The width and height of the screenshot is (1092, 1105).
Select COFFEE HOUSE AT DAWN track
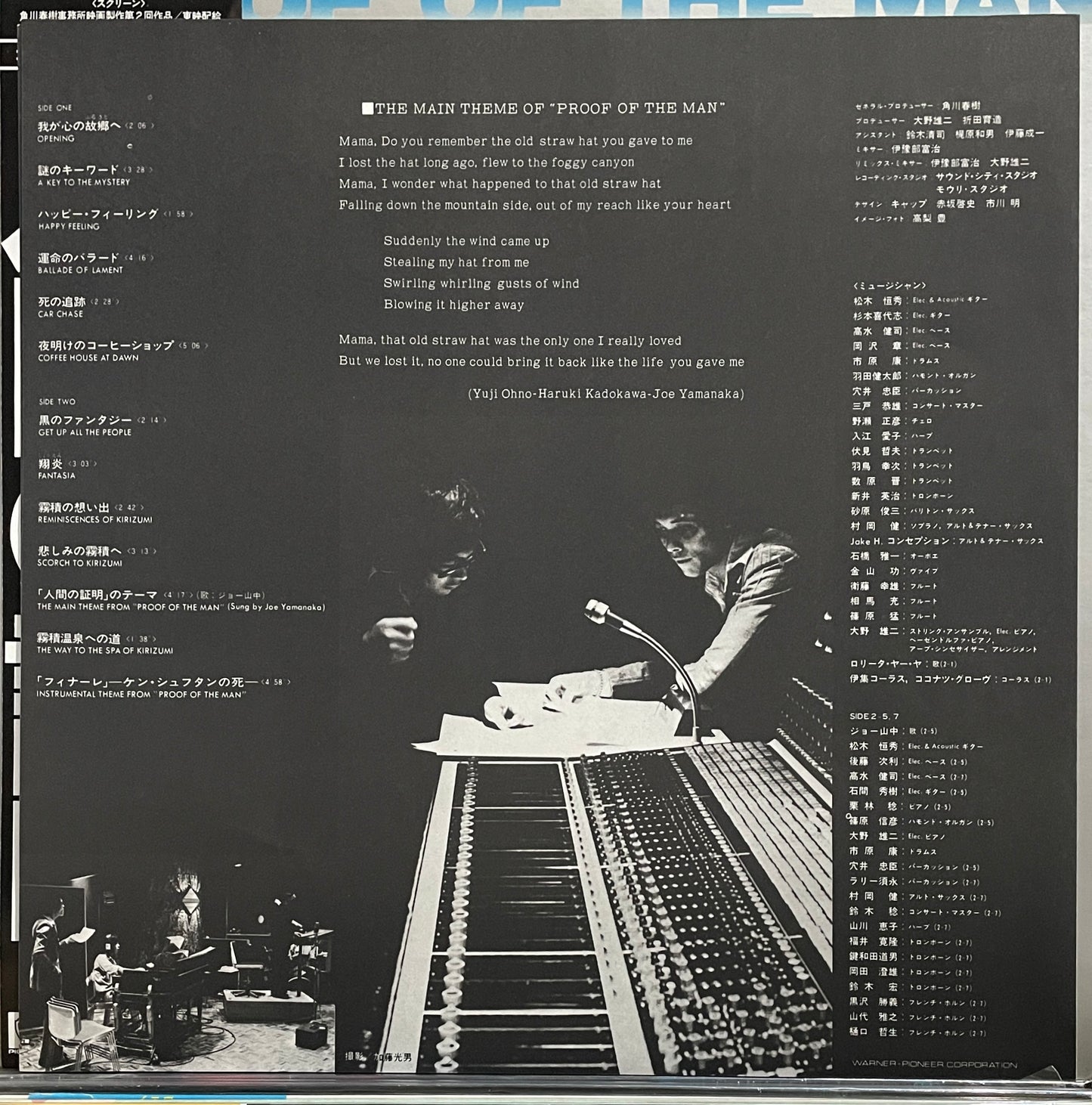[88, 358]
